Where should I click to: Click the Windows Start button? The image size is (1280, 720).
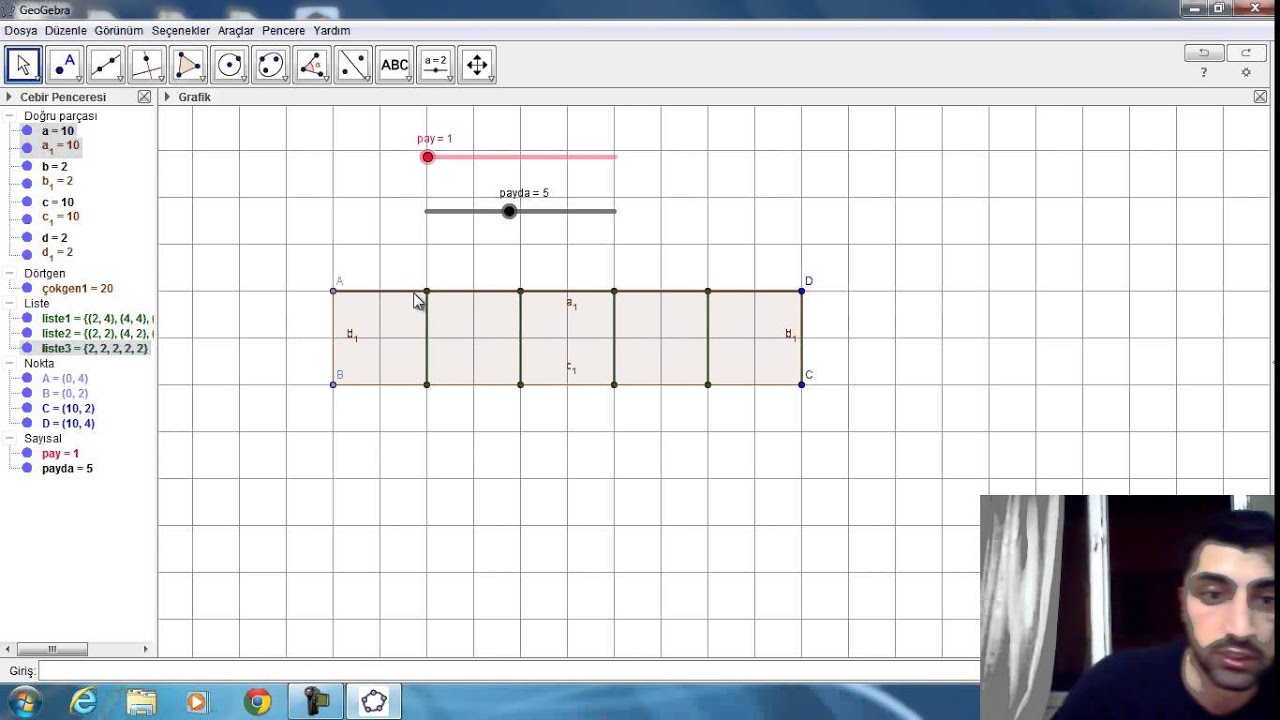[x=25, y=702]
